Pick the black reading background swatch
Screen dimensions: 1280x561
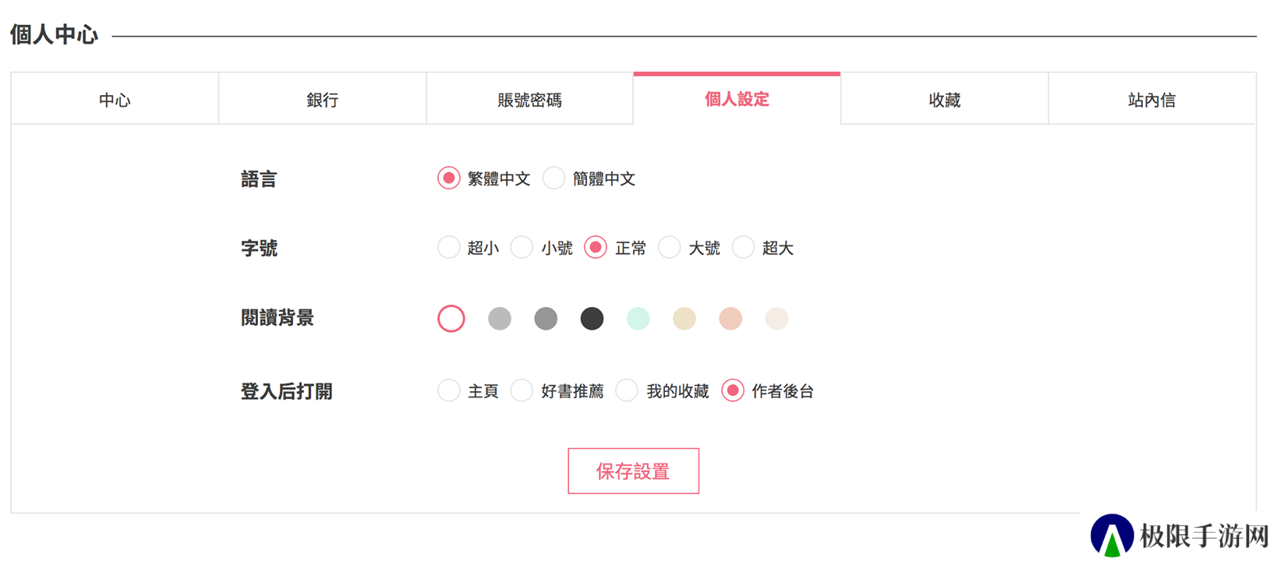592,318
